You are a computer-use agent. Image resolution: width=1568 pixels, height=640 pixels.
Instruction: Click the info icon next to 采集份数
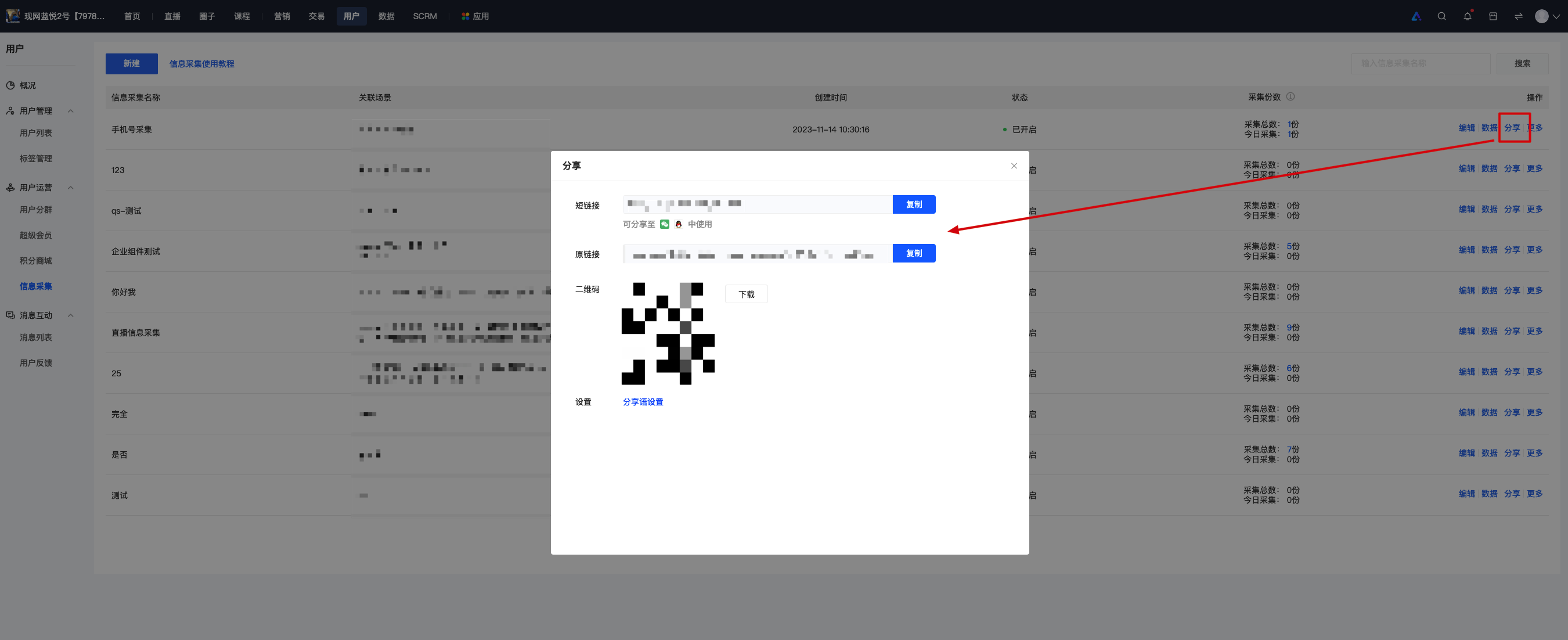[x=1291, y=97]
